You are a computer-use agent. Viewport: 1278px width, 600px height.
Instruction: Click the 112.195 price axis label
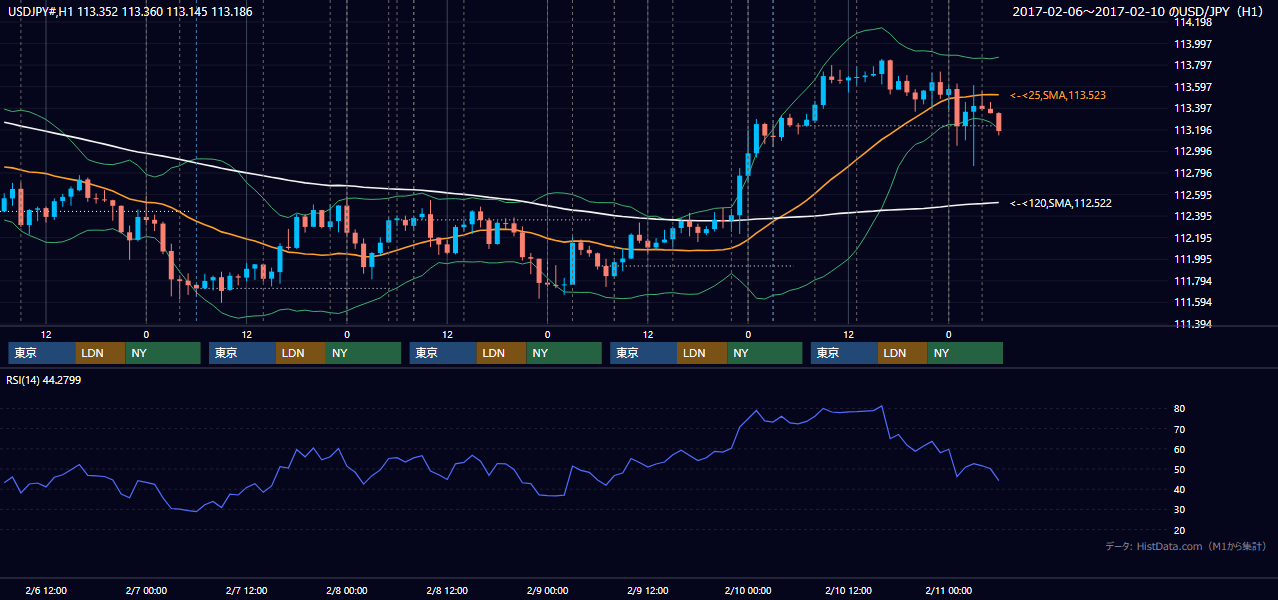pos(1193,238)
